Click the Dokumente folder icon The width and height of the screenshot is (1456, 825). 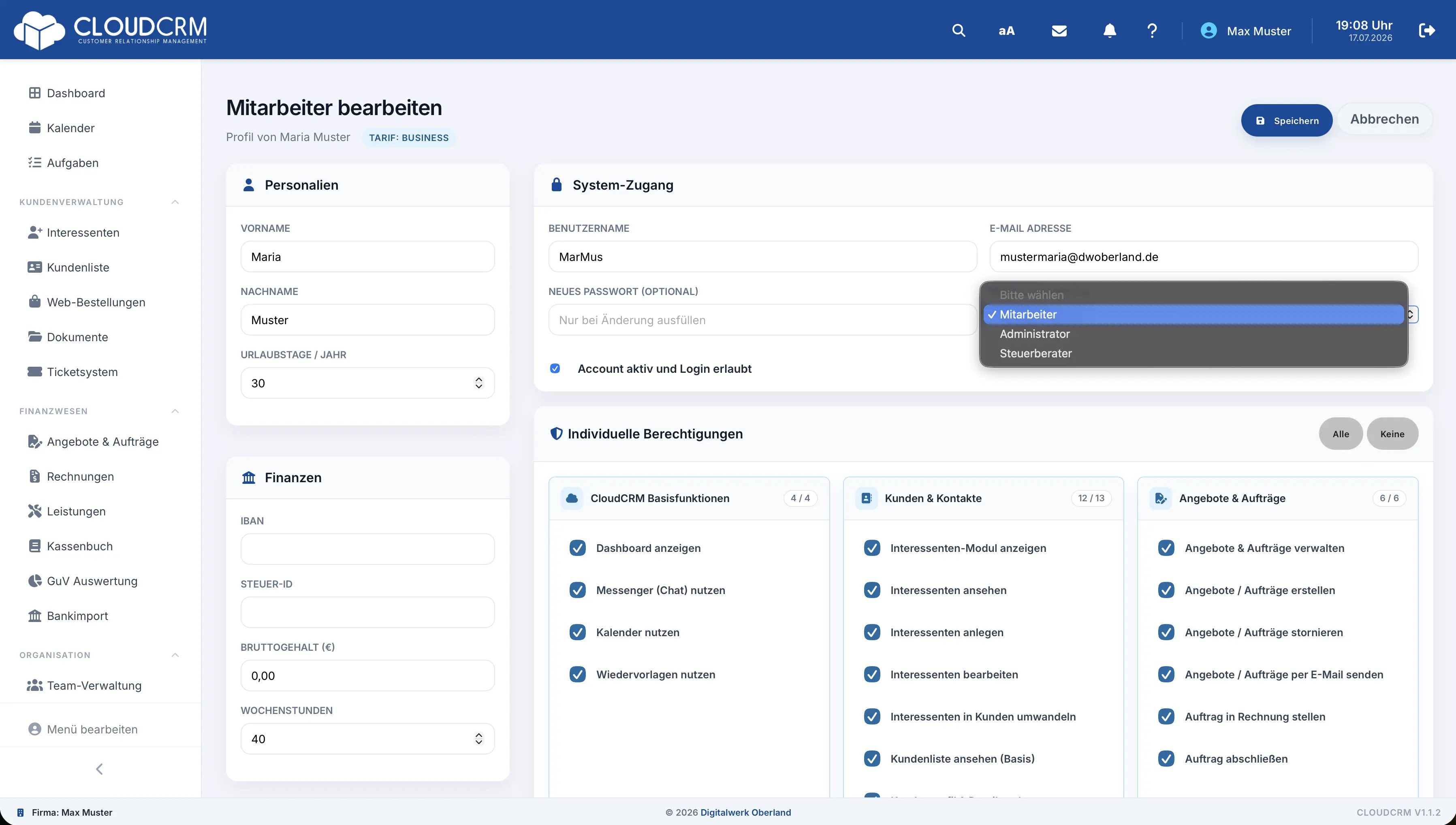[34, 337]
